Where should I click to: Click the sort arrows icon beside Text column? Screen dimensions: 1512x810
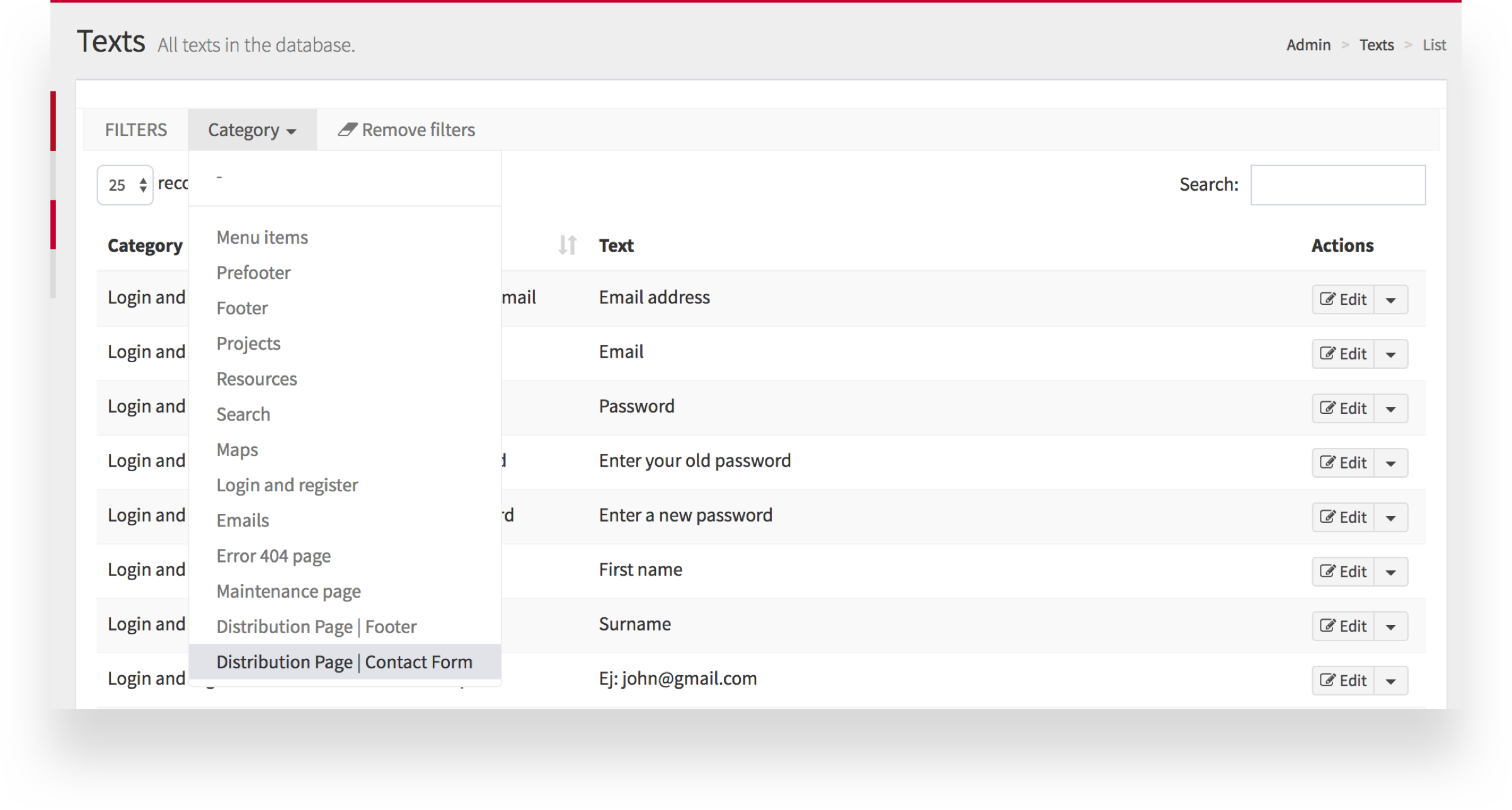(567, 245)
